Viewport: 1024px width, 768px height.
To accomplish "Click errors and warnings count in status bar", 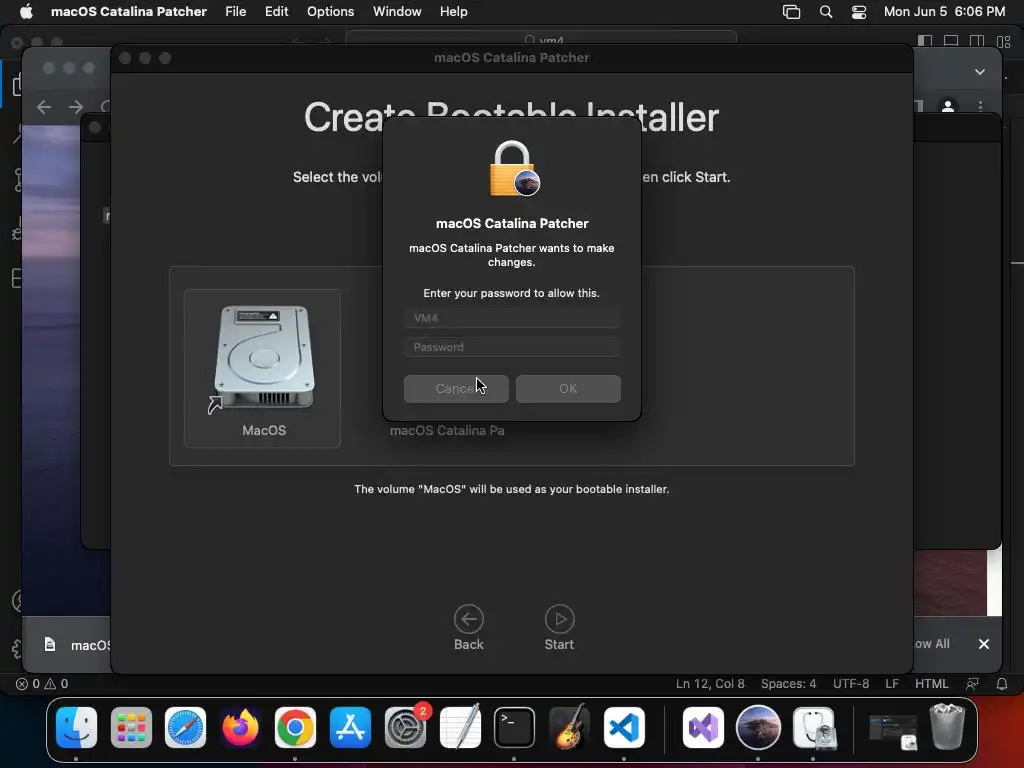I will (x=42, y=684).
